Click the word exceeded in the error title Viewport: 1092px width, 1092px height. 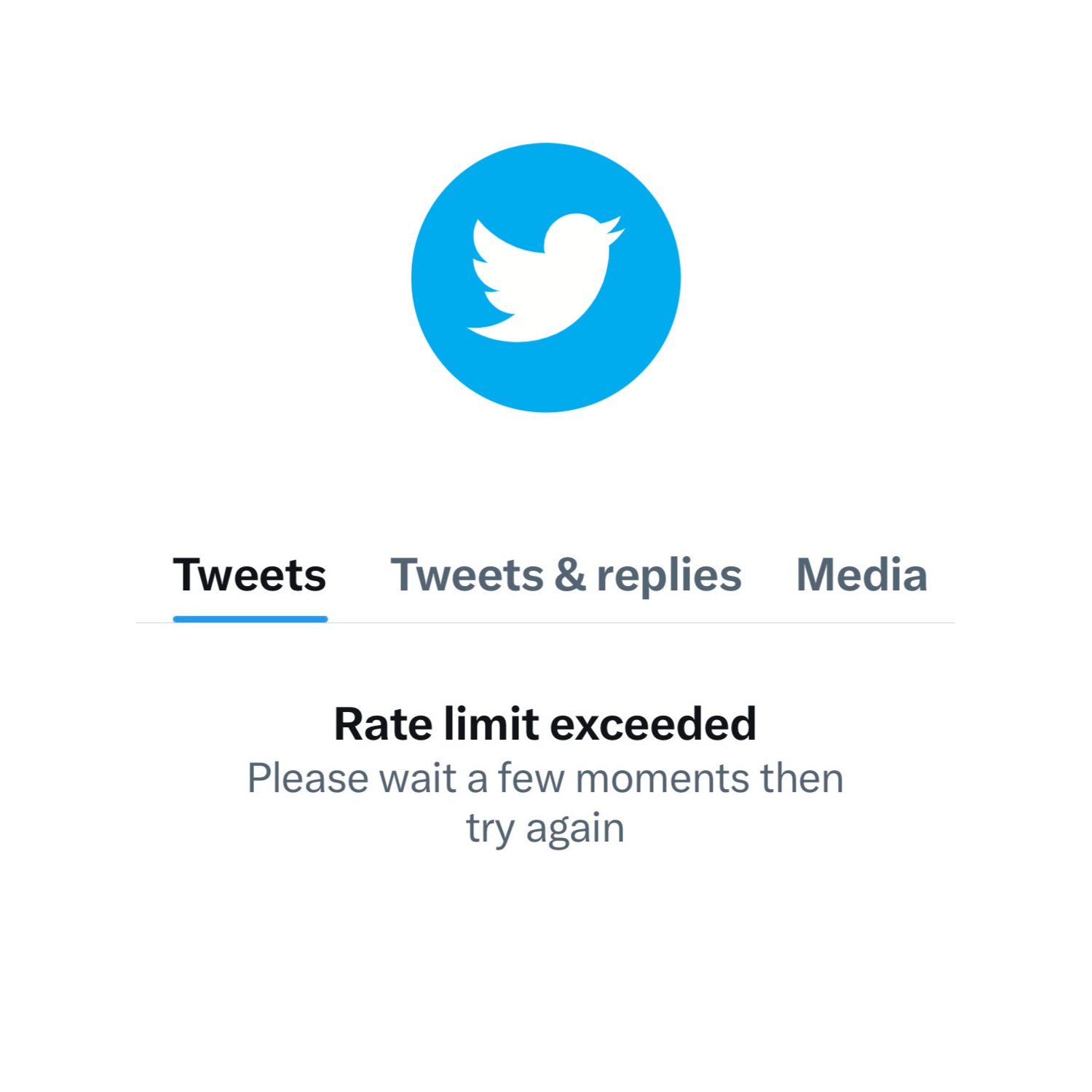click(653, 724)
